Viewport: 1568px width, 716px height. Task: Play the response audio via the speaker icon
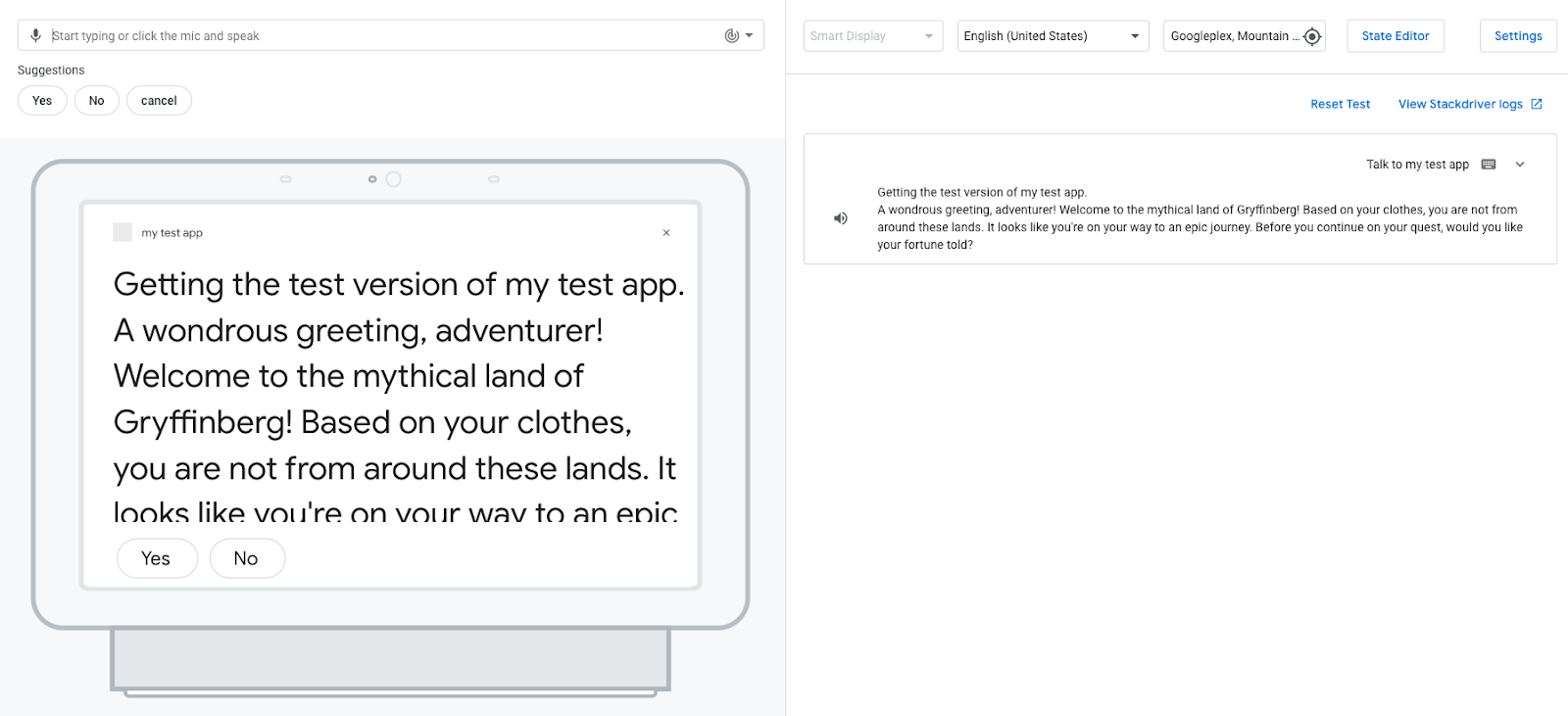pyautogui.click(x=841, y=218)
